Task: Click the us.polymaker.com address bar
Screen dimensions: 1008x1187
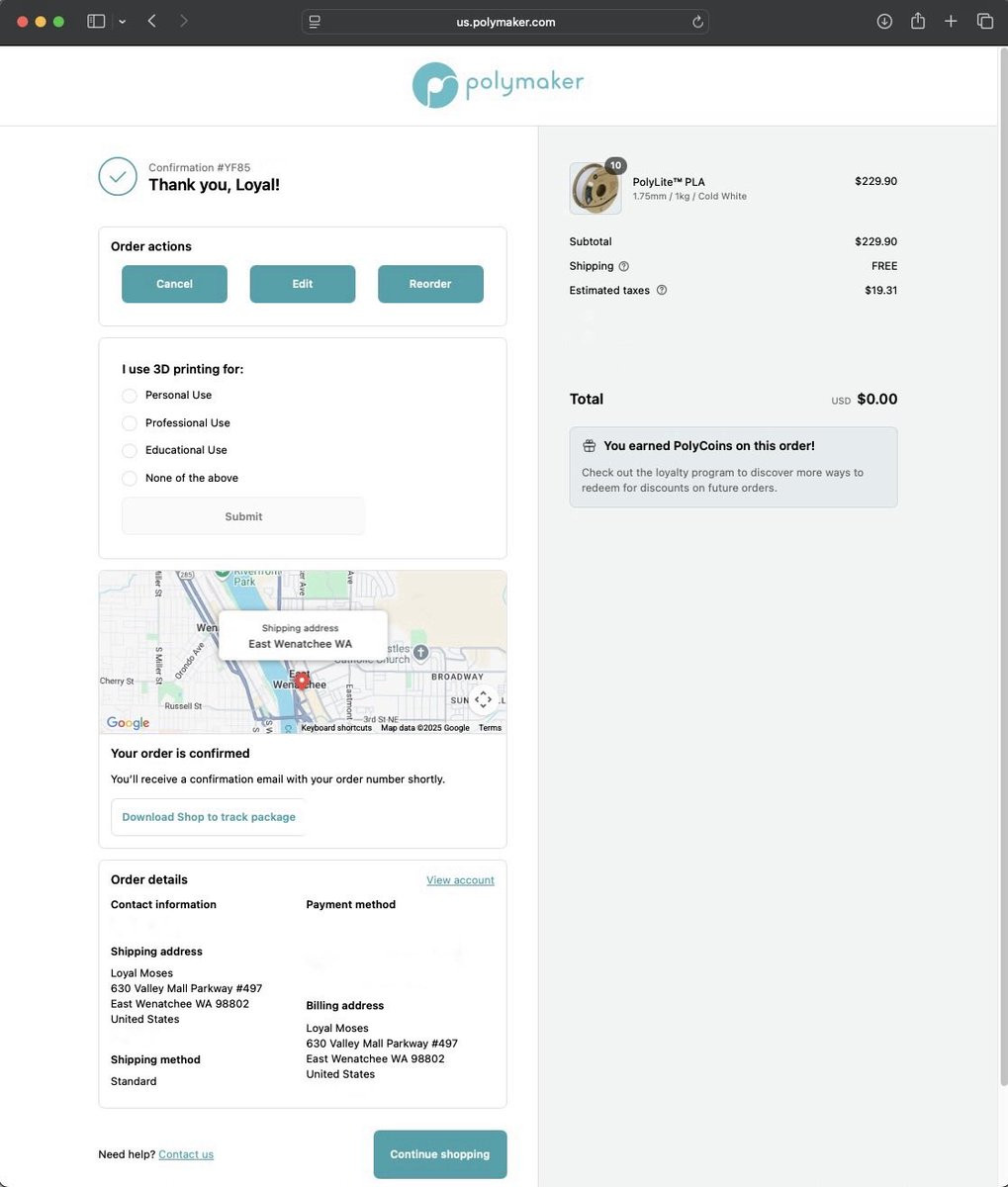Action: tap(504, 22)
